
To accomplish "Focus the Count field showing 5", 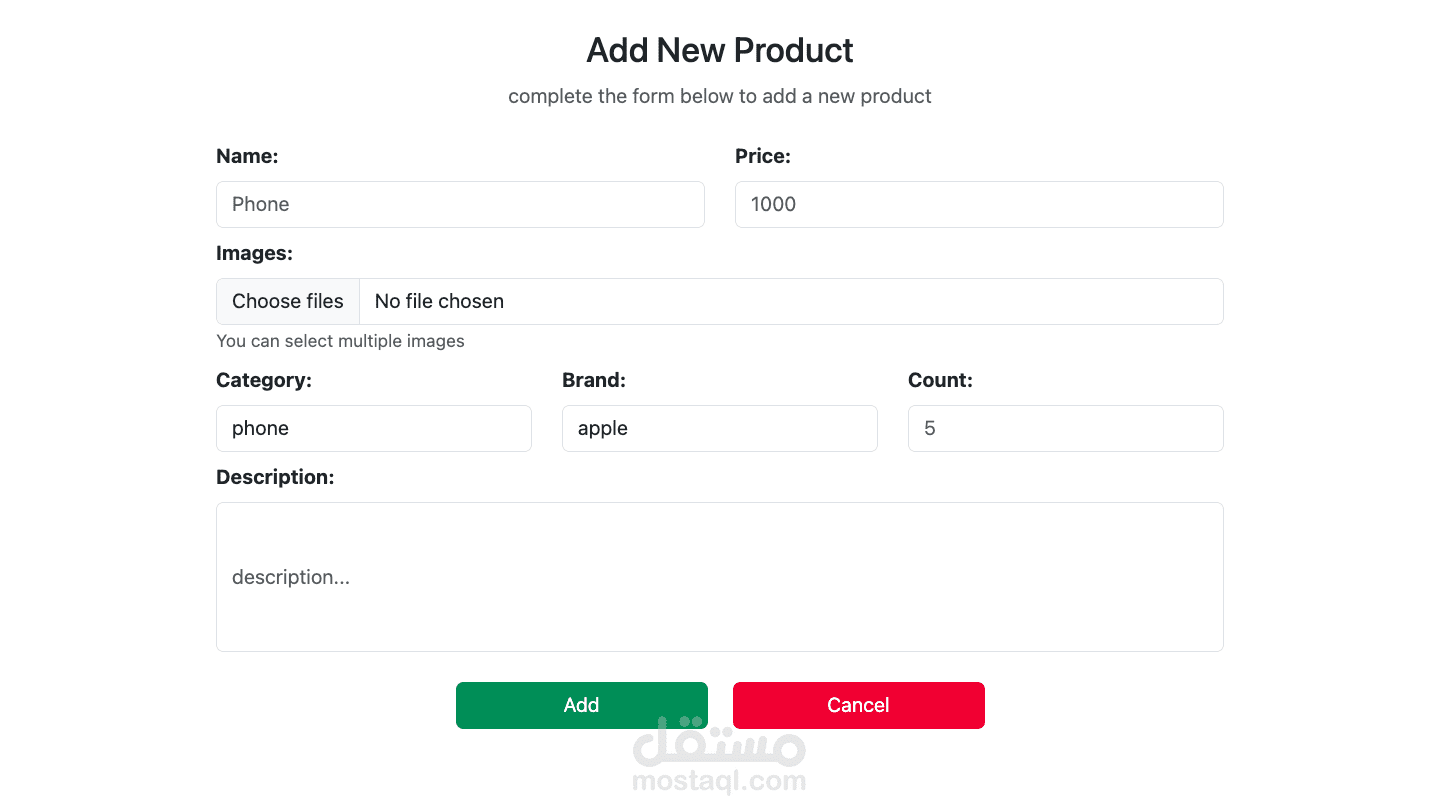I will 1066,428.
